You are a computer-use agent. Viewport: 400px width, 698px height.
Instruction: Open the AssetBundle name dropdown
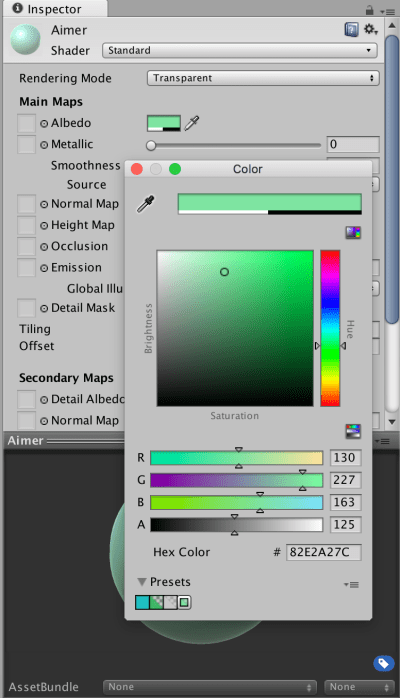(x=210, y=687)
